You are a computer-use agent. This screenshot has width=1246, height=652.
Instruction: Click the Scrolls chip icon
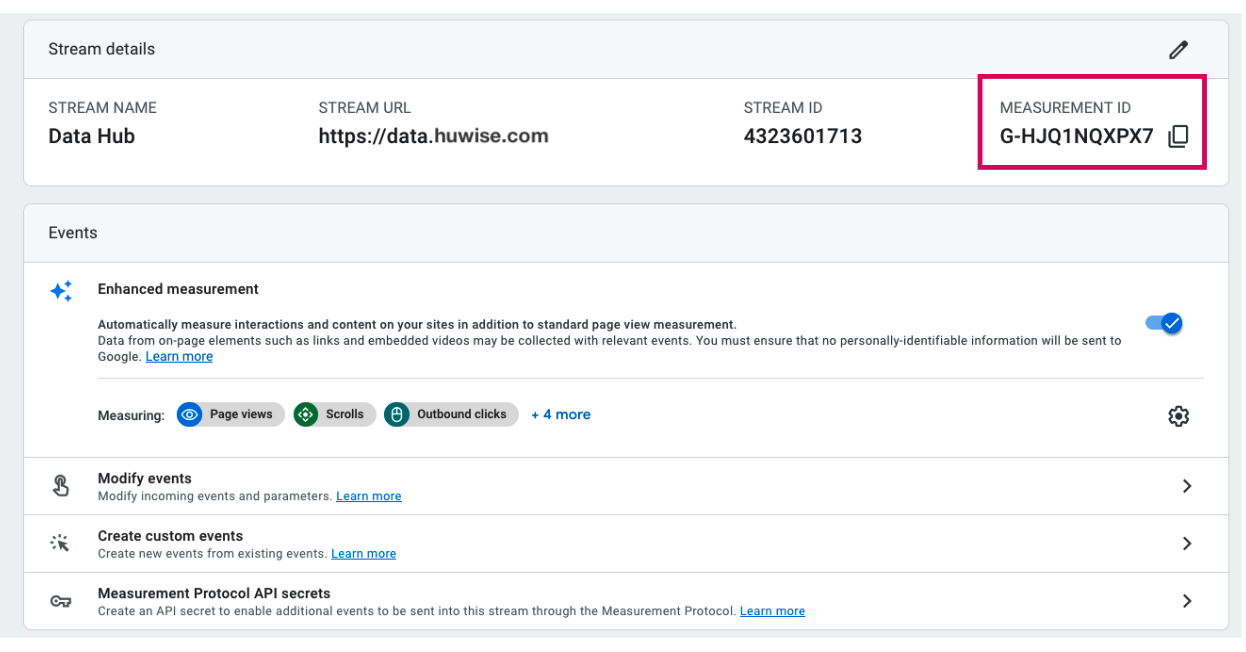pos(306,414)
